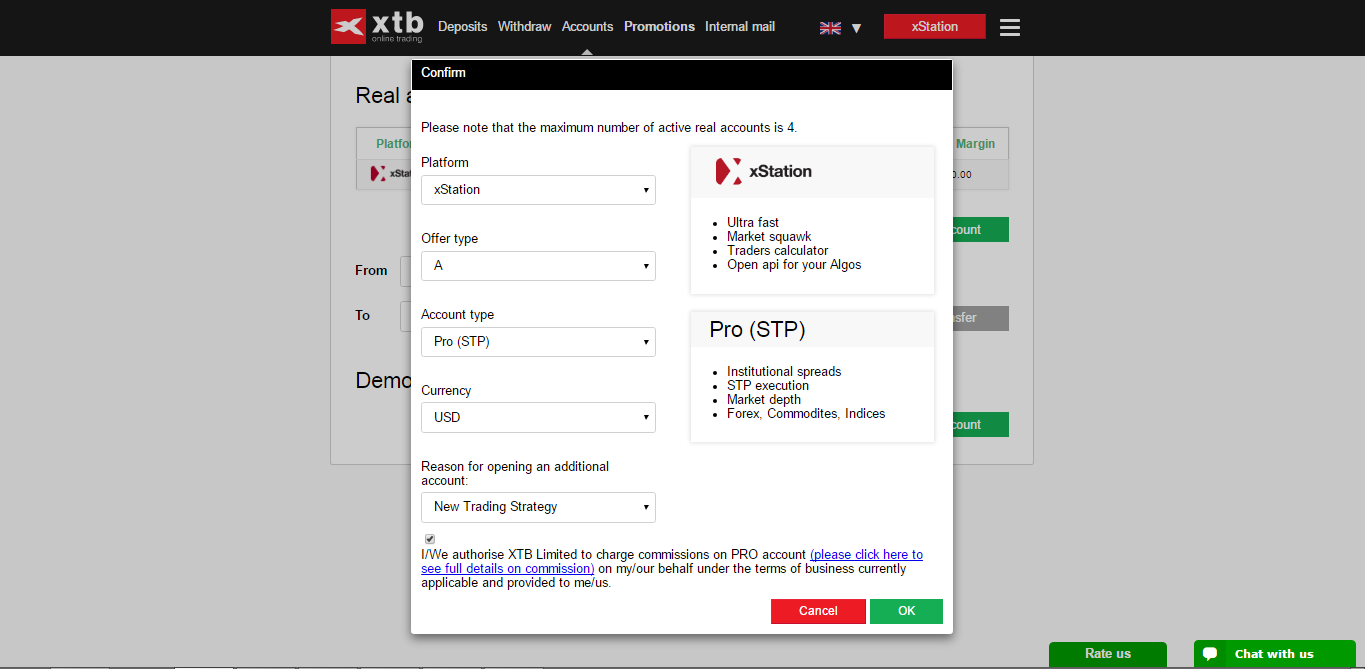Open the hamburger menu icon
The image size is (1365, 669).
[x=1010, y=27]
